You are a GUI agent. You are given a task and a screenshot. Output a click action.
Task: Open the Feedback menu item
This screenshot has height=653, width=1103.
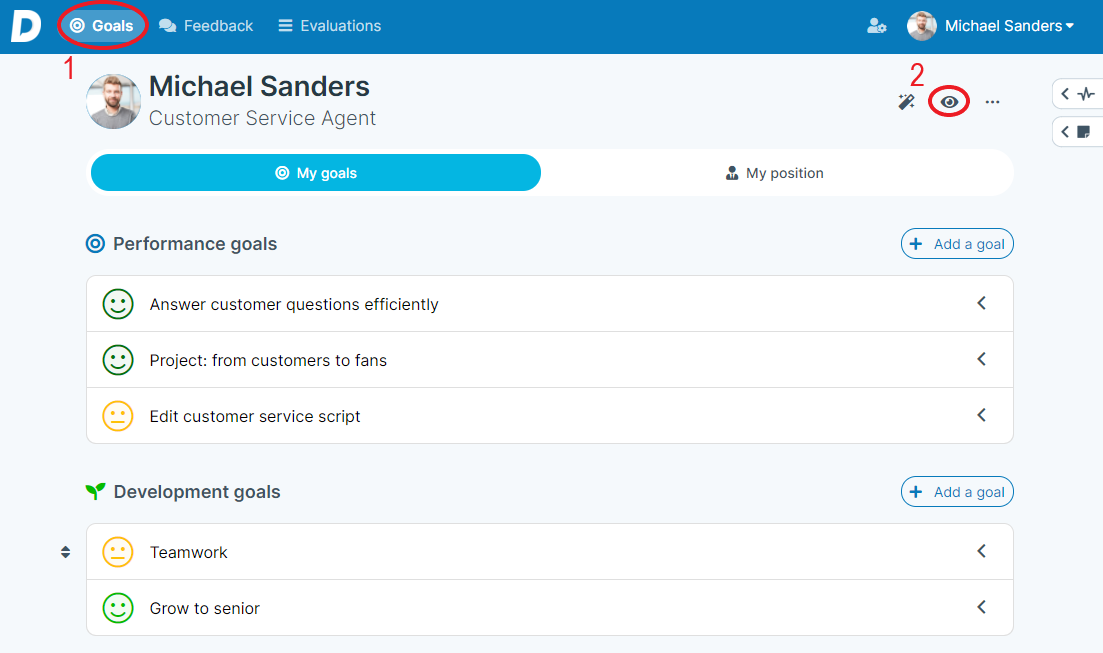206,26
